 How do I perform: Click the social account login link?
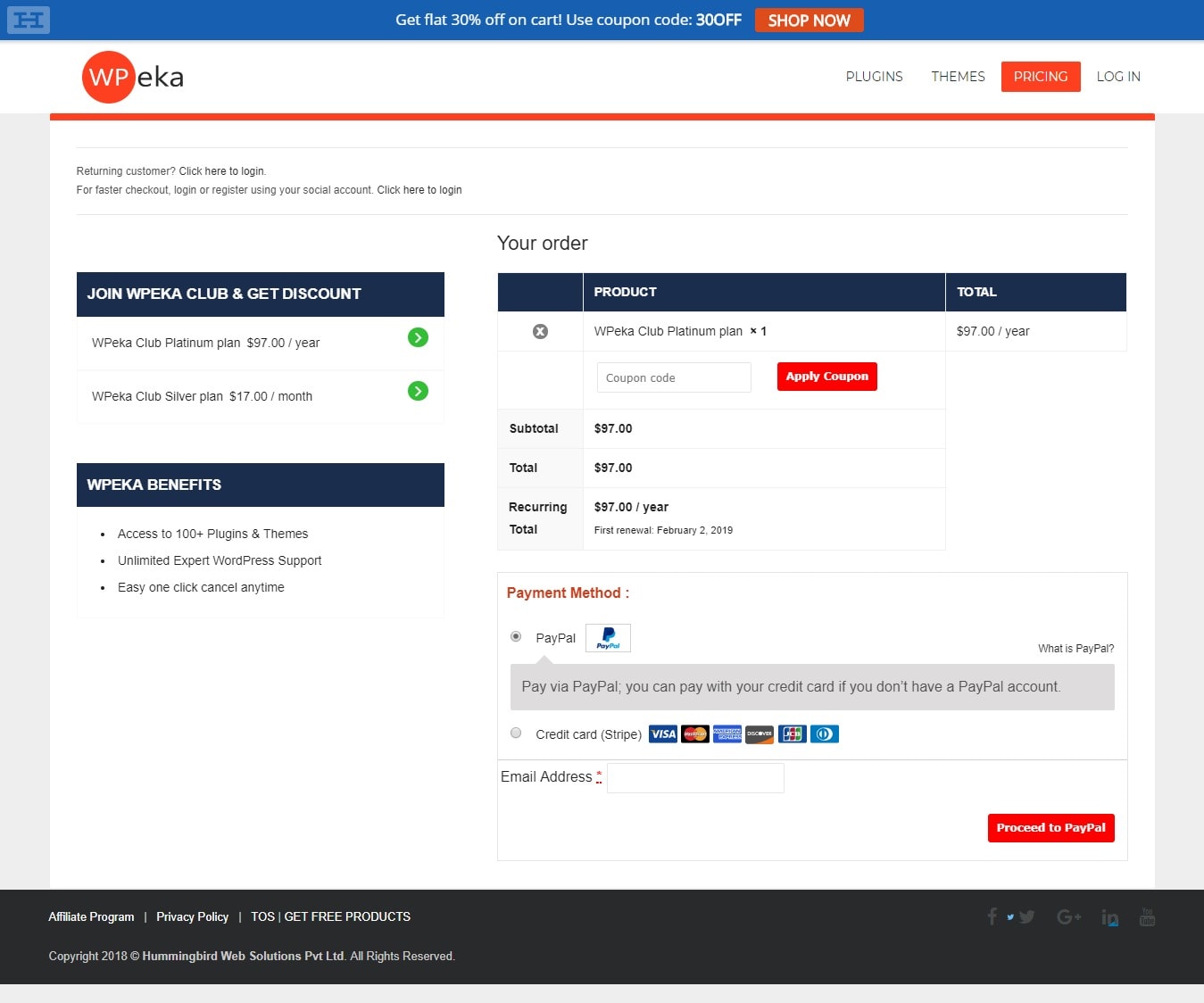tap(419, 190)
